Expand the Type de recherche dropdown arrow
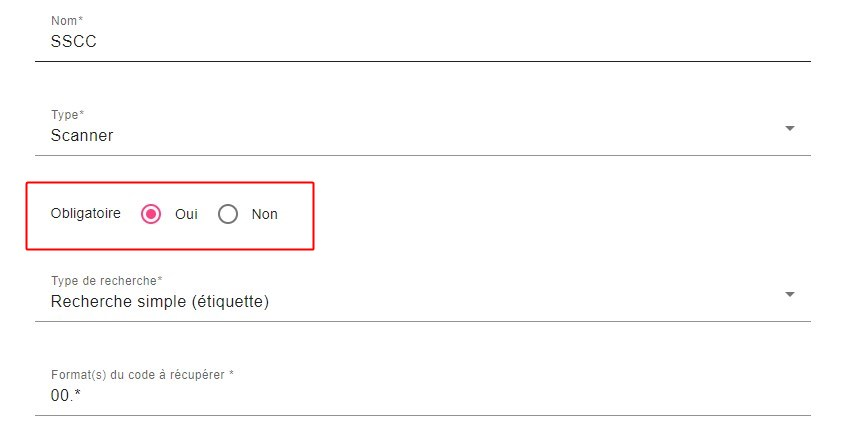The height and width of the screenshot is (439, 846). pos(790,295)
